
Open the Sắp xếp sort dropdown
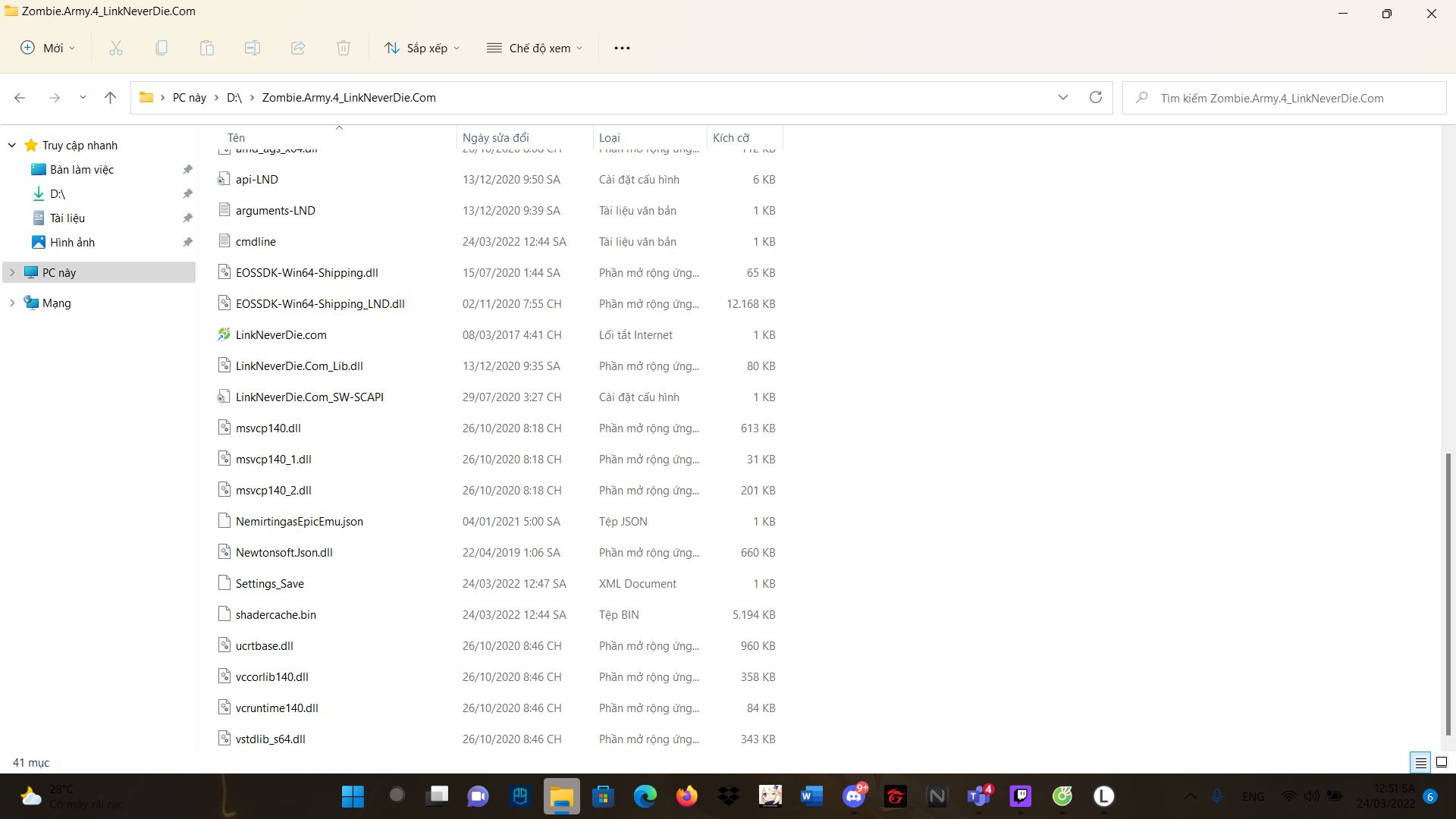[x=422, y=48]
